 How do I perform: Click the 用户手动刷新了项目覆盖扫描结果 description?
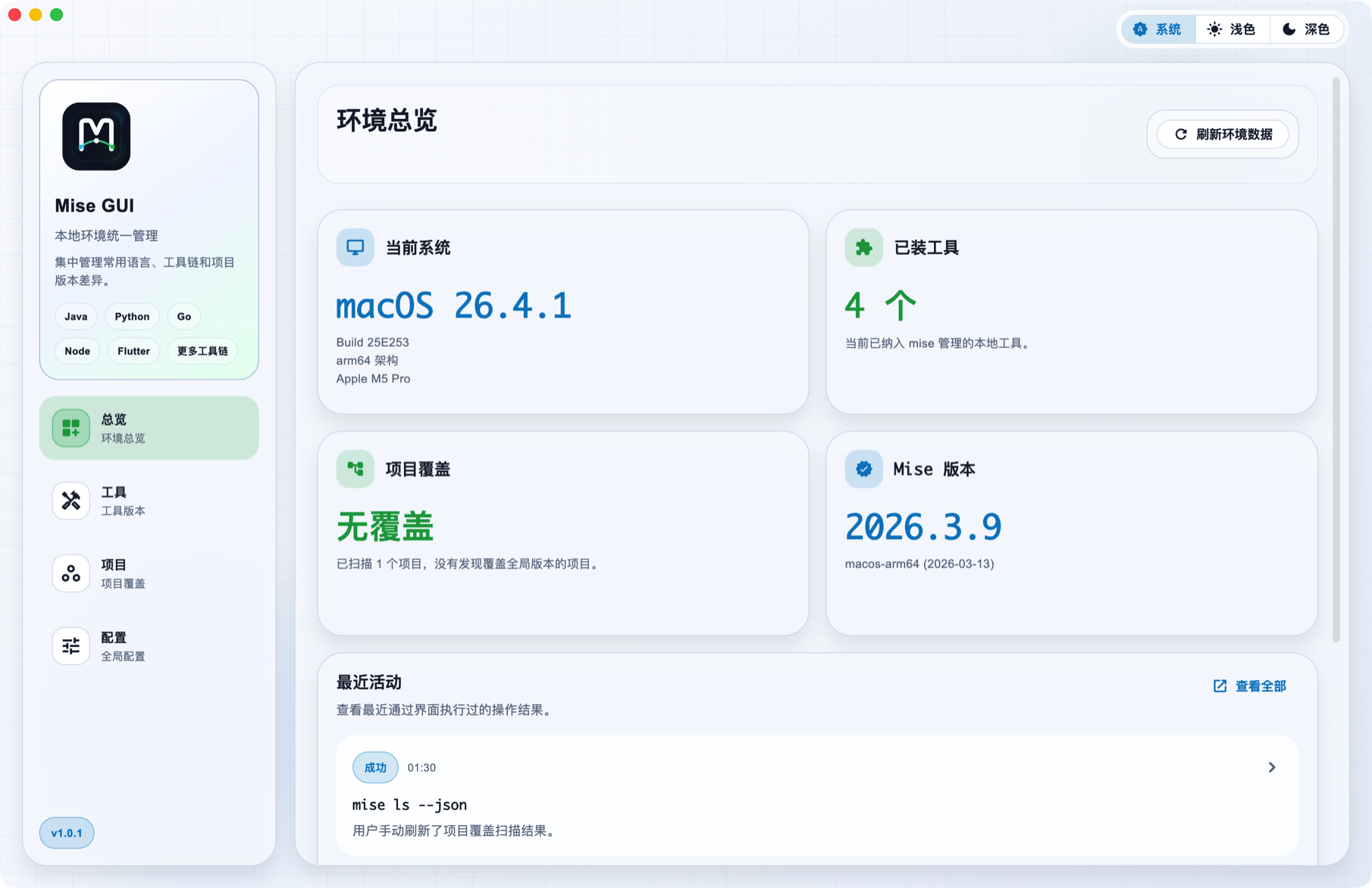(x=456, y=831)
